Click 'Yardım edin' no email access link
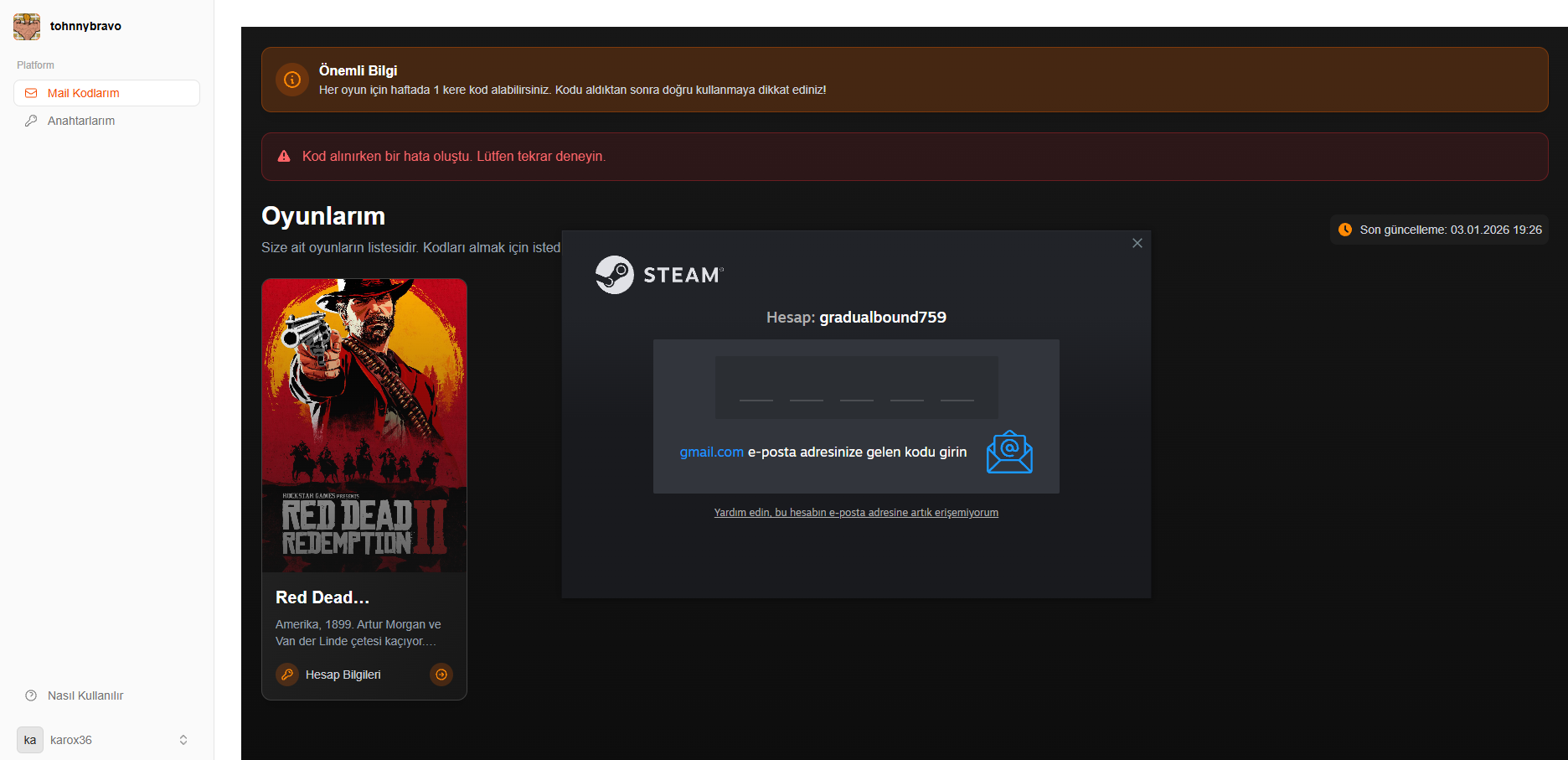 856,513
